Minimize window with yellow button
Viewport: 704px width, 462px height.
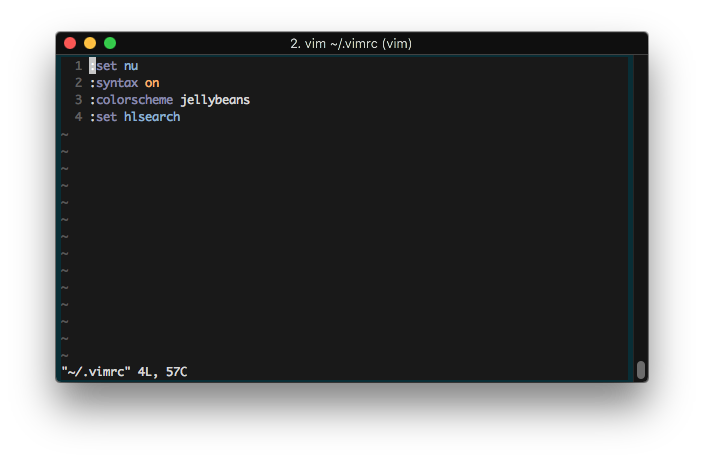tap(90, 43)
